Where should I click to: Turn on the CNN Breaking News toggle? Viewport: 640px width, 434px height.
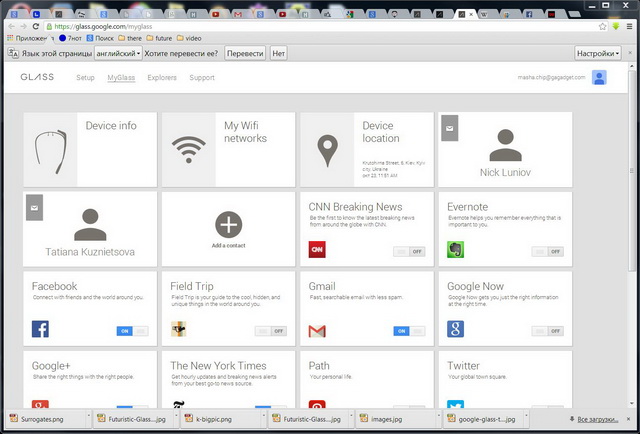(x=409, y=251)
